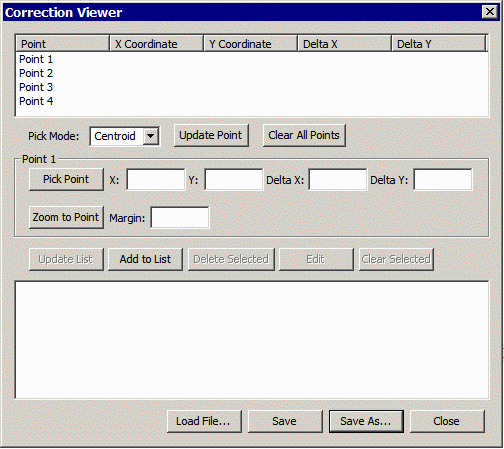Click the X coordinate input field
The image size is (504, 449).
click(x=156, y=180)
